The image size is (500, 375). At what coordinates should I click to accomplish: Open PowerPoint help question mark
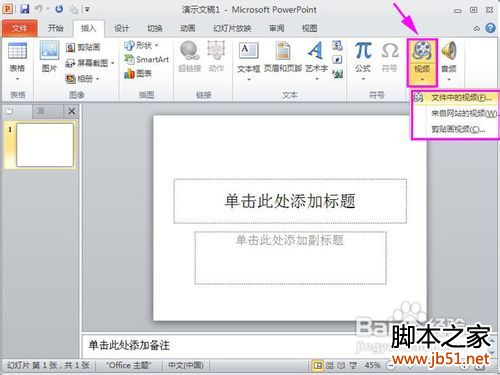(490, 28)
